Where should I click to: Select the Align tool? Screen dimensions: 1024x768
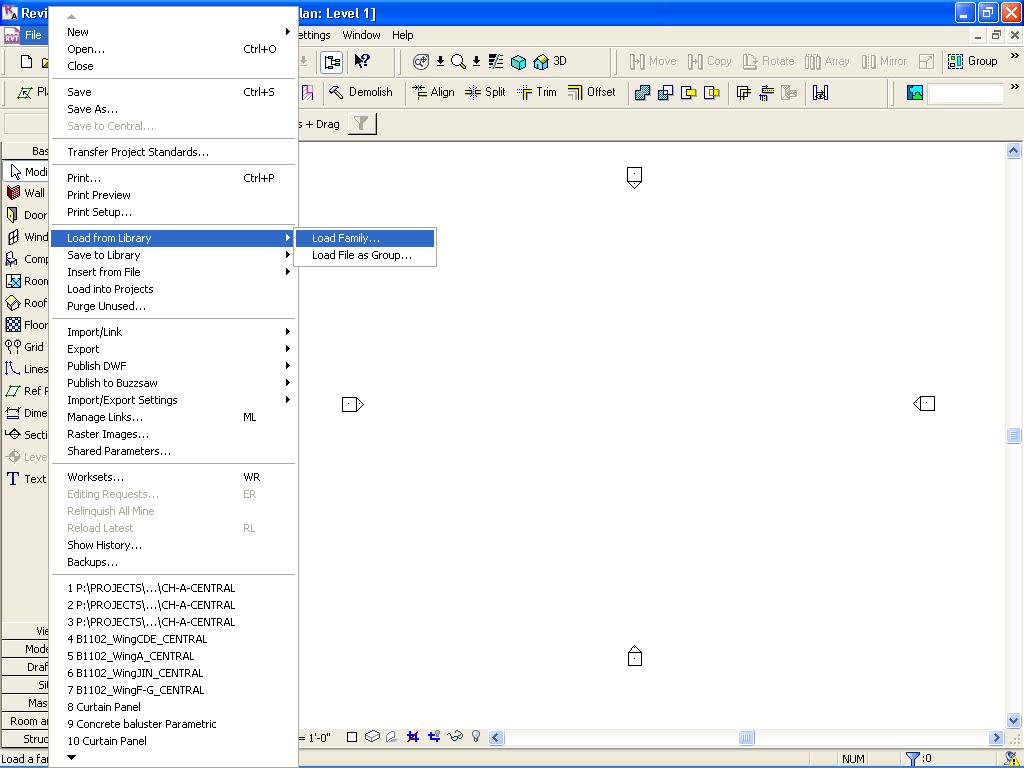click(x=433, y=92)
